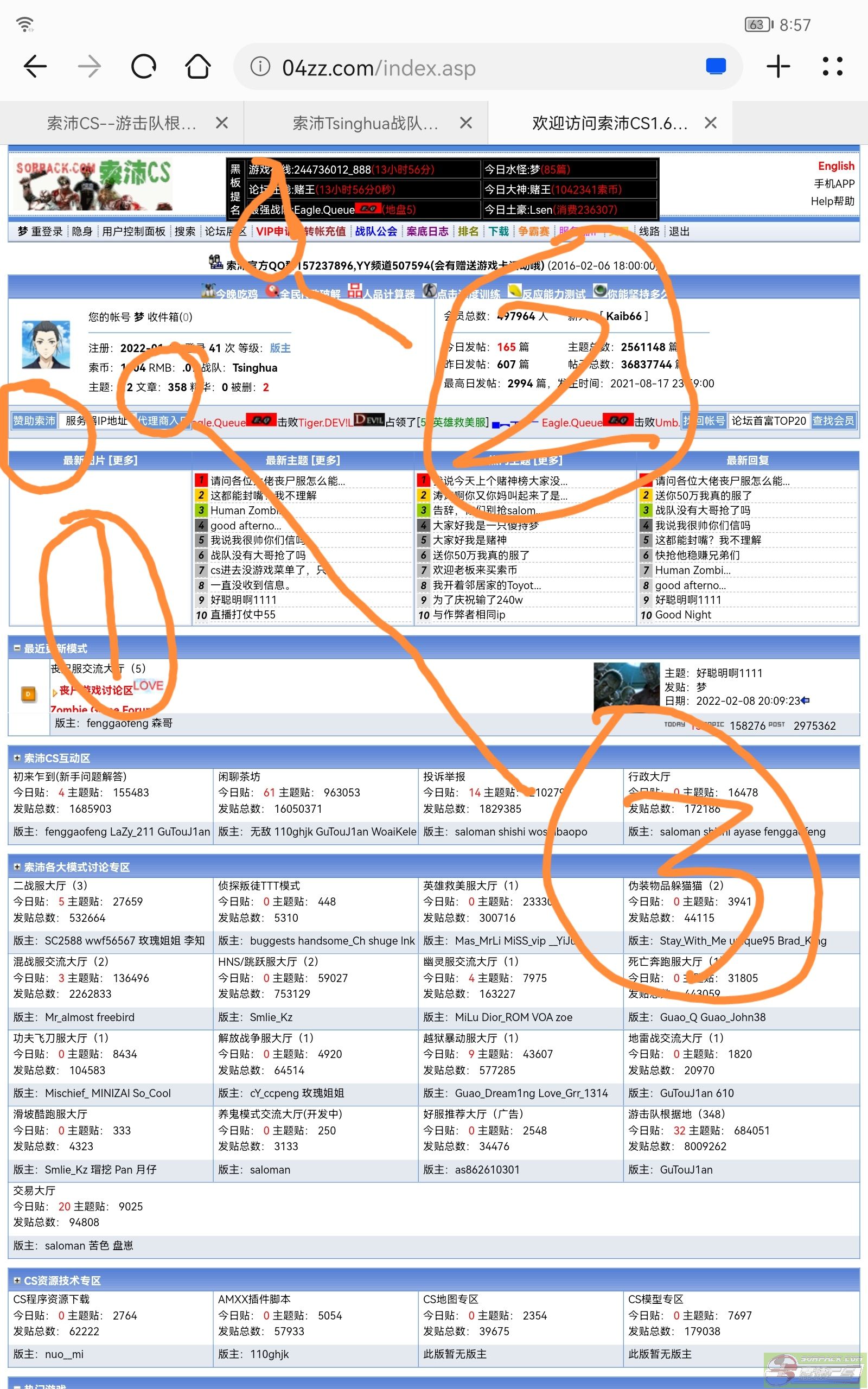Open a new tab with plus icon
This screenshot has height=1389, width=868.
[778, 67]
